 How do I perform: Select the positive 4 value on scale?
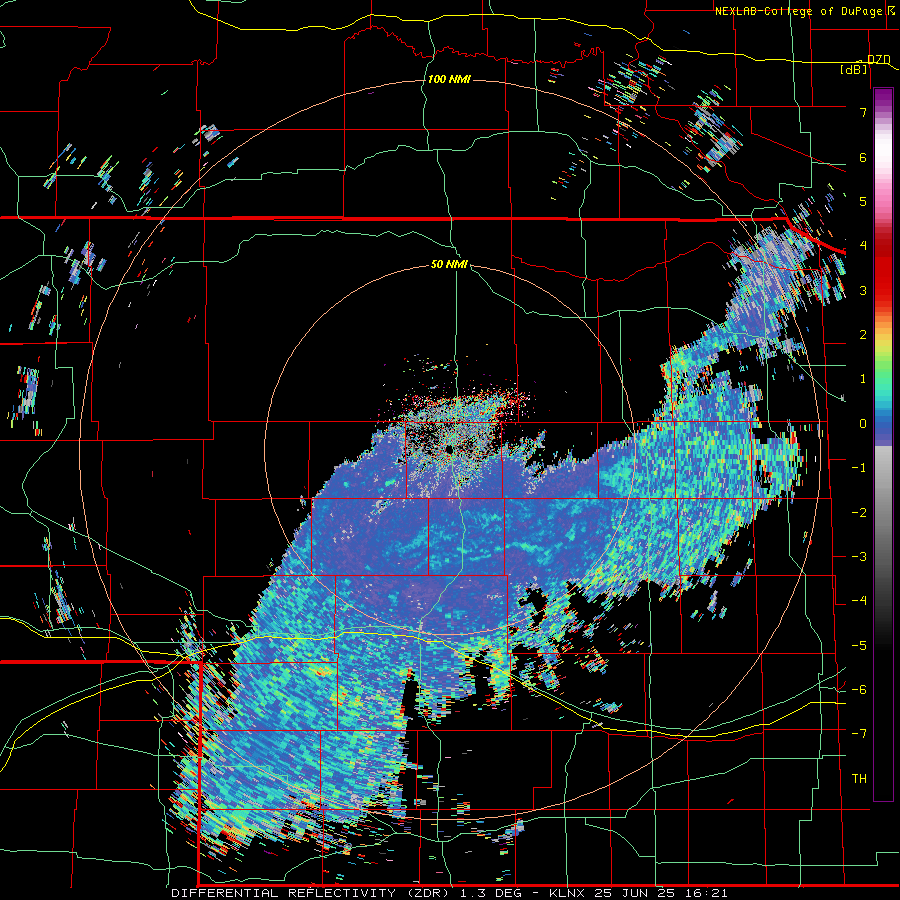[x=863, y=246]
